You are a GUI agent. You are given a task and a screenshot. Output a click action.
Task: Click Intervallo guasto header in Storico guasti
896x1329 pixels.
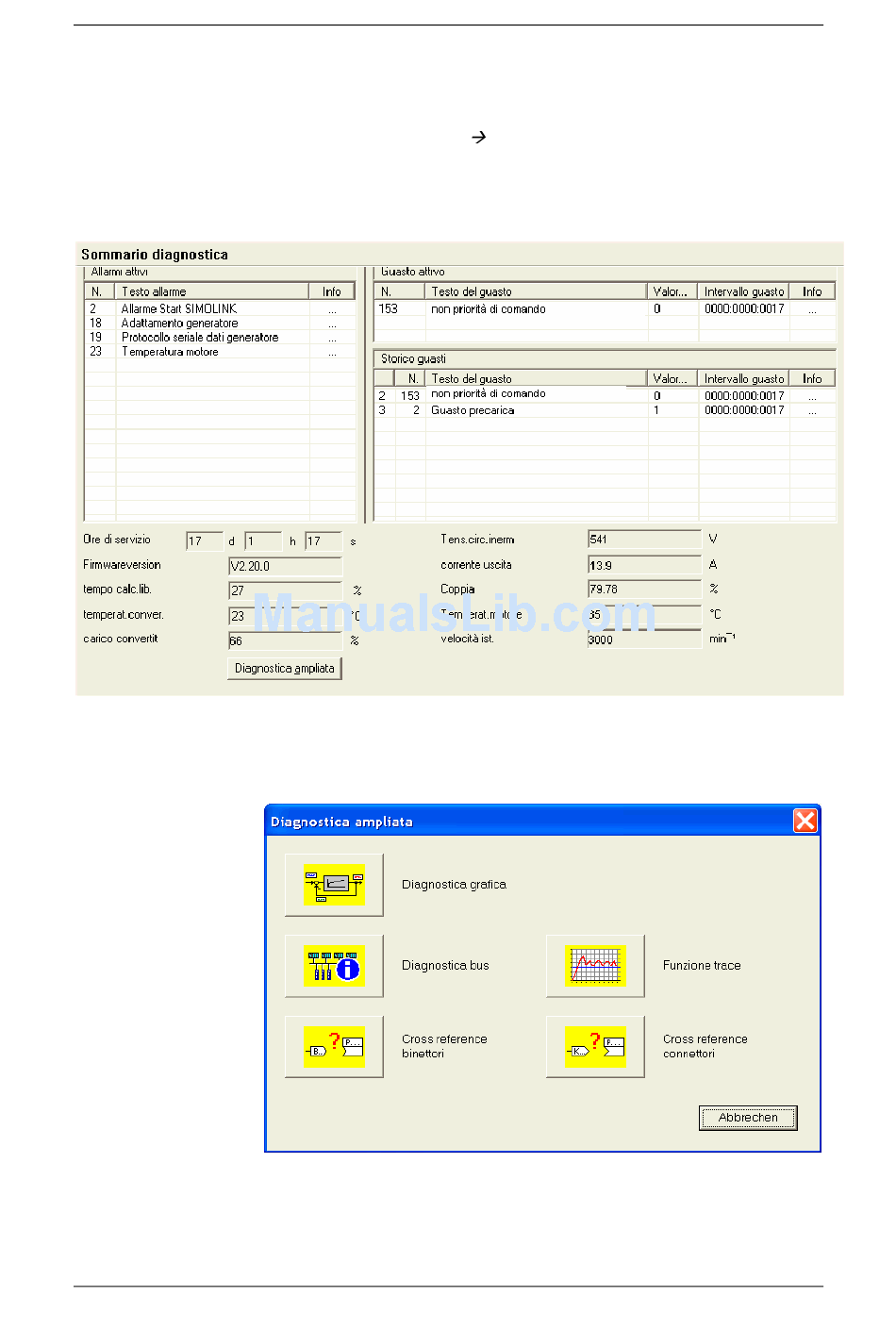[x=744, y=378]
